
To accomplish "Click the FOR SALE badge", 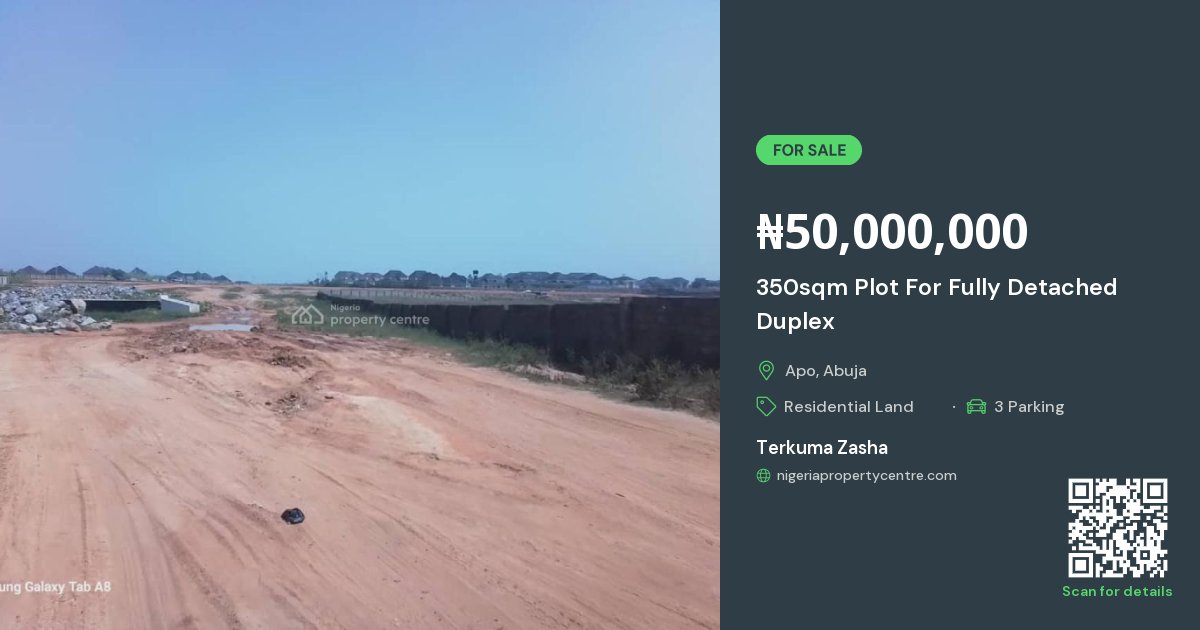I will tap(809, 150).
